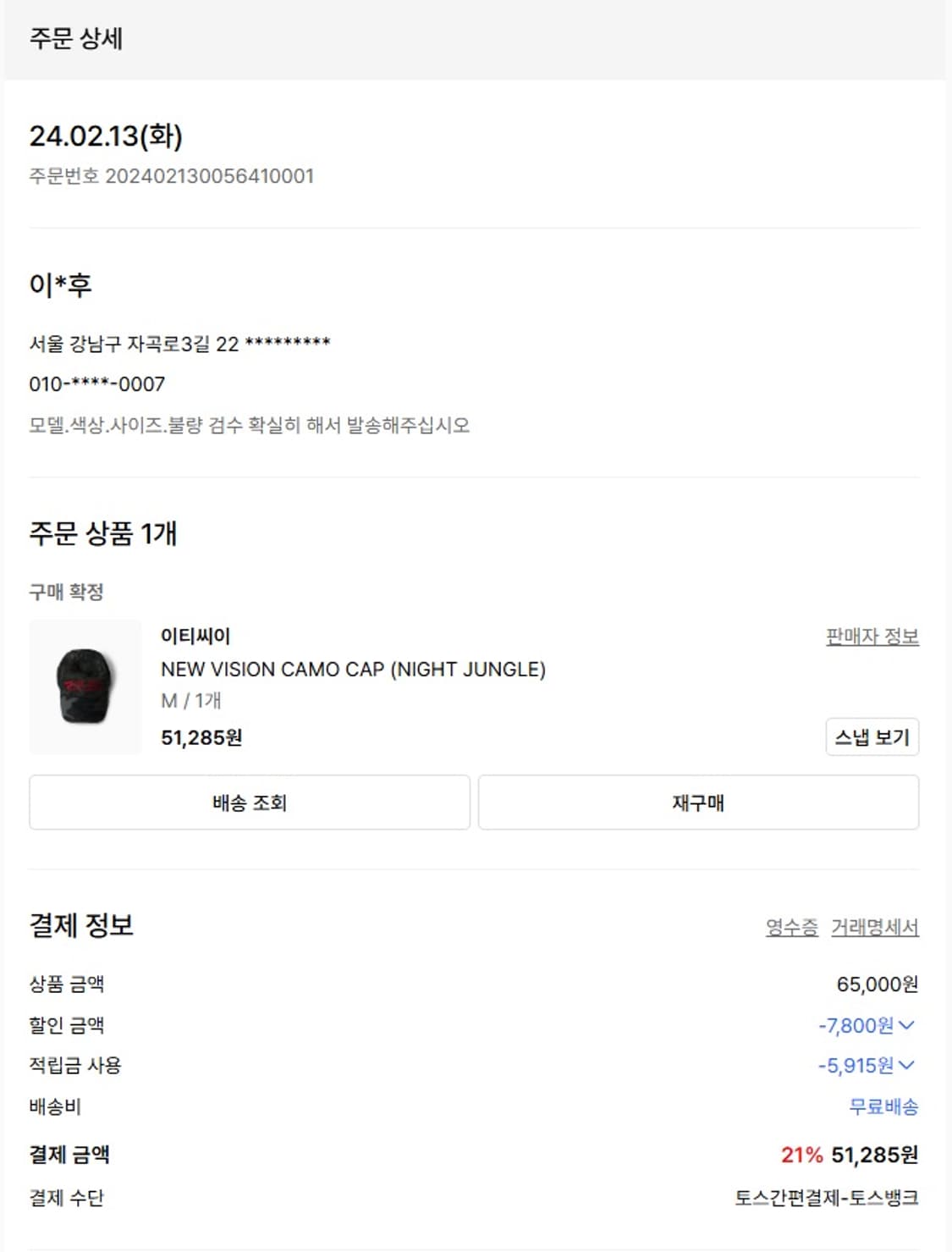Open the 영수증 receipt link

coord(791,927)
